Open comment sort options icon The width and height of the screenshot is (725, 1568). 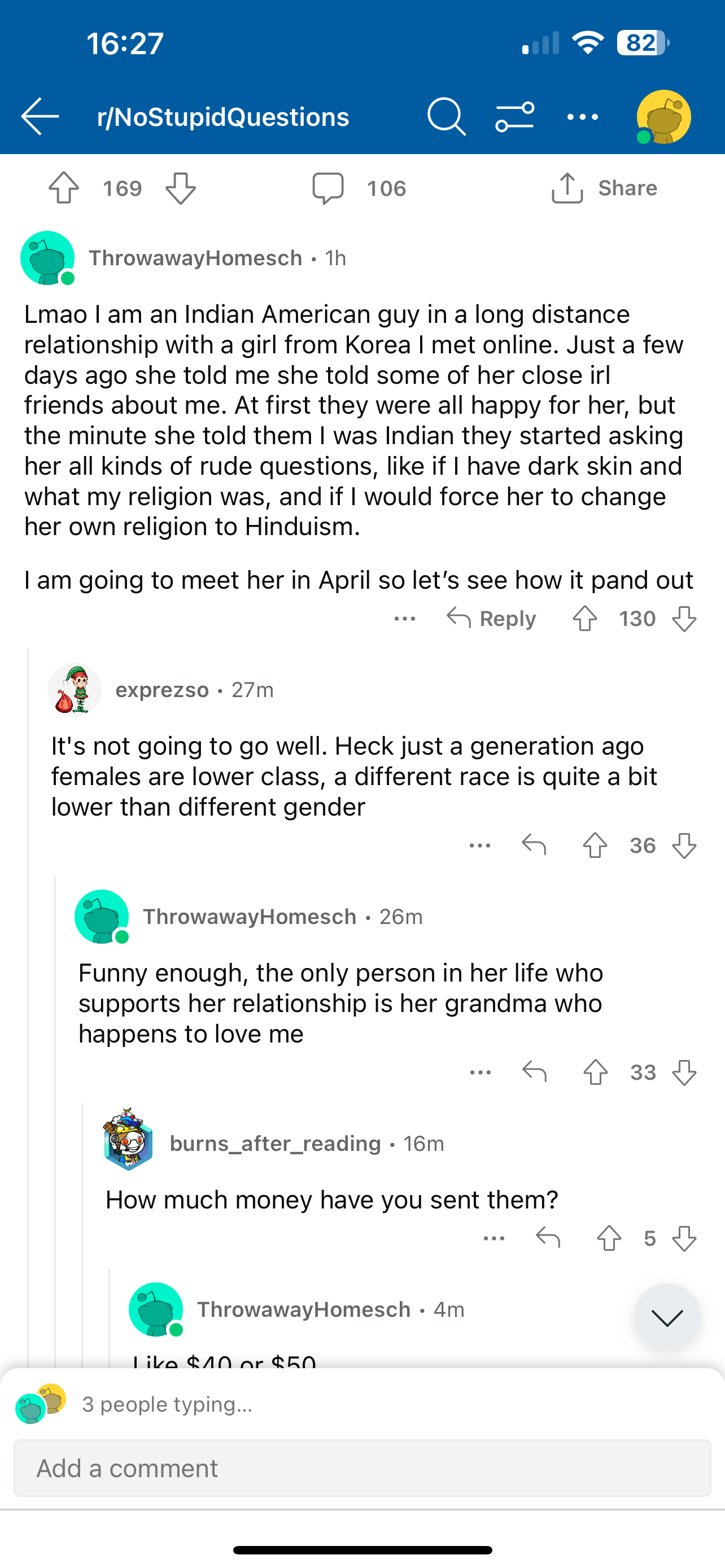(514, 116)
